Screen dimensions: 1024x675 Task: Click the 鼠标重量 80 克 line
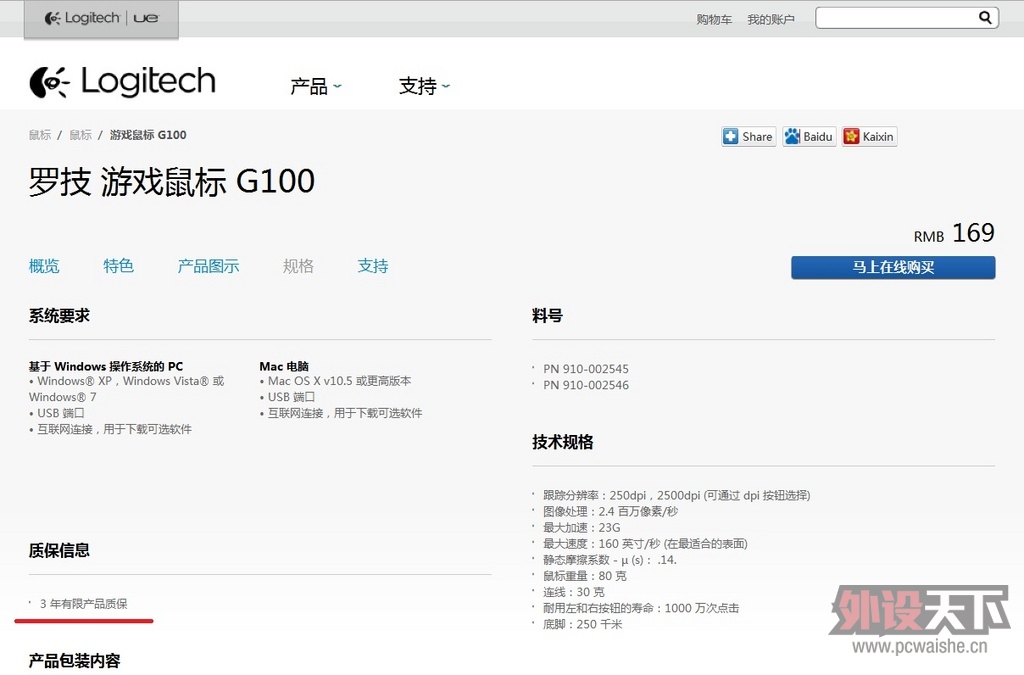tap(584, 576)
